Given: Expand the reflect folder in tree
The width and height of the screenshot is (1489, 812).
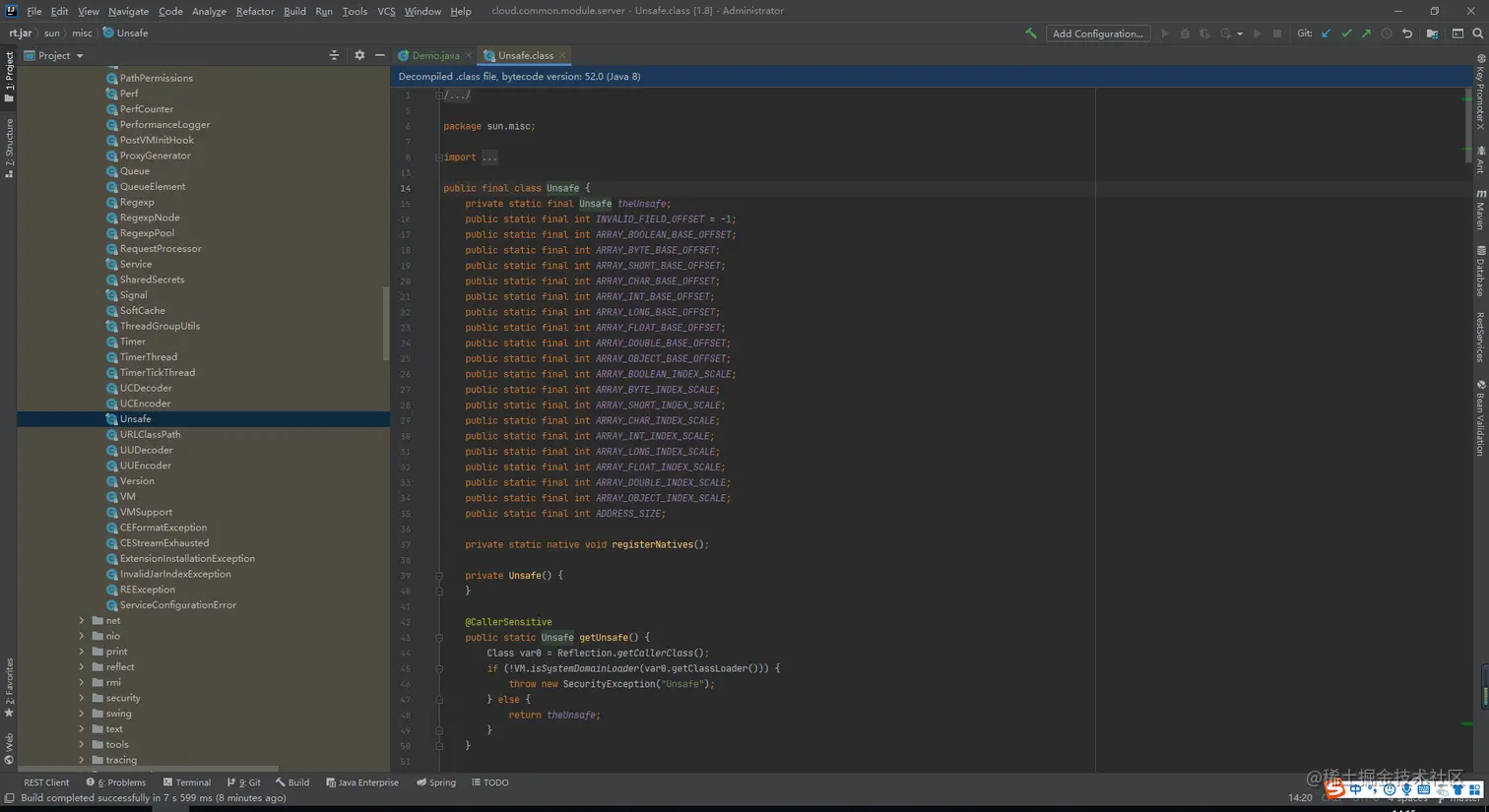Looking at the screenshot, I should (82, 667).
